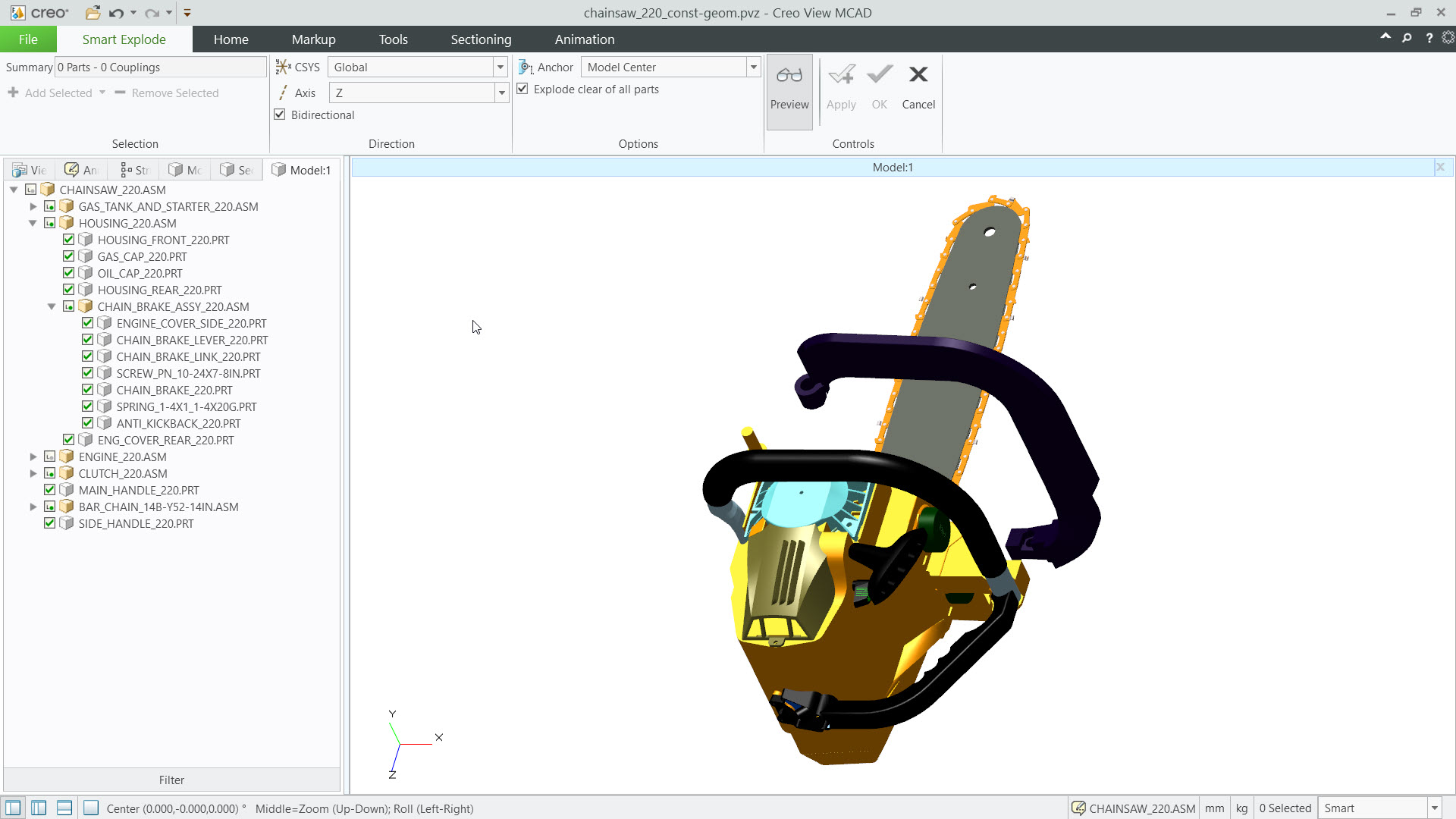Click Remove Selected button
This screenshot has width=1456, height=819.
click(167, 93)
